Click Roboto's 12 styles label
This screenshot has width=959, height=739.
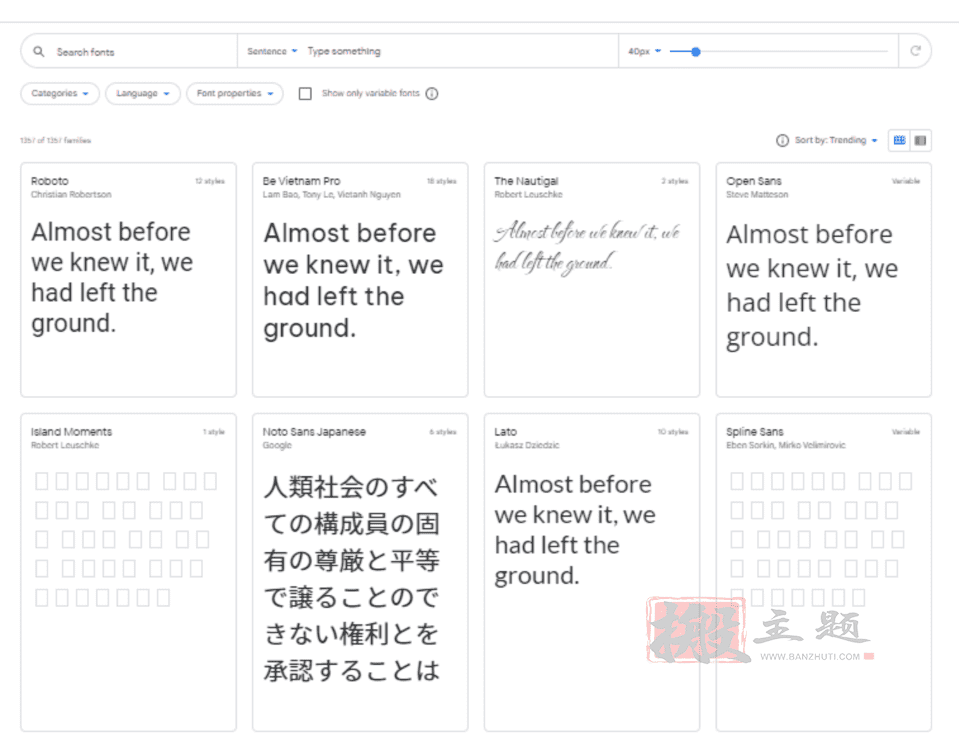click(210, 181)
